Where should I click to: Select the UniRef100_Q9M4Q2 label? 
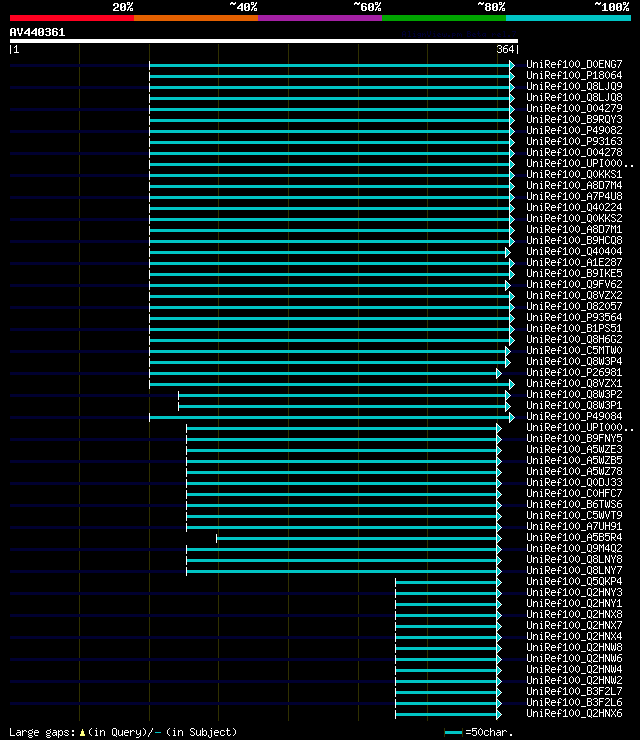point(574,548)
